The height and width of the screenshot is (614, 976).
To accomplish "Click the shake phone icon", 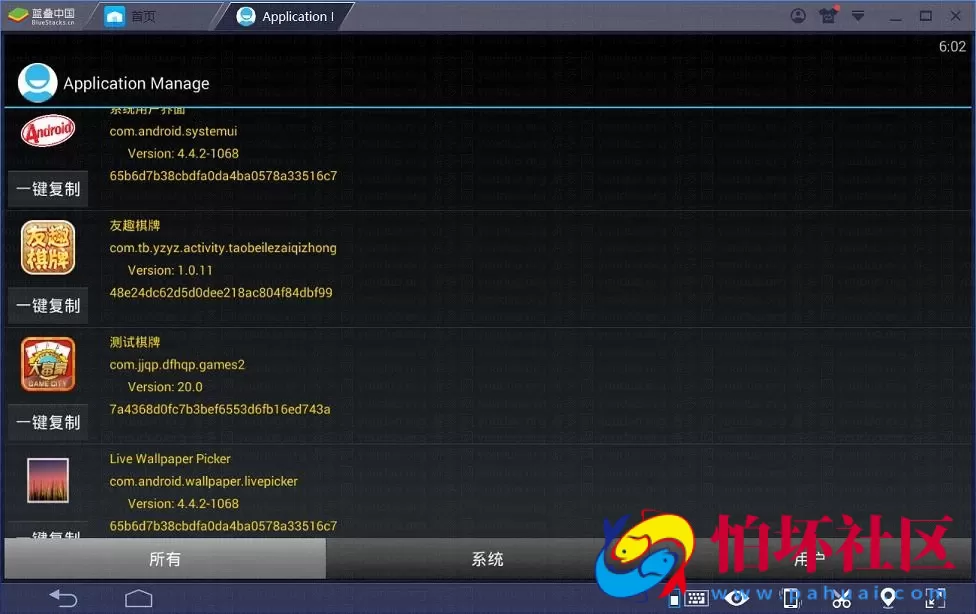I will point(791,598).
